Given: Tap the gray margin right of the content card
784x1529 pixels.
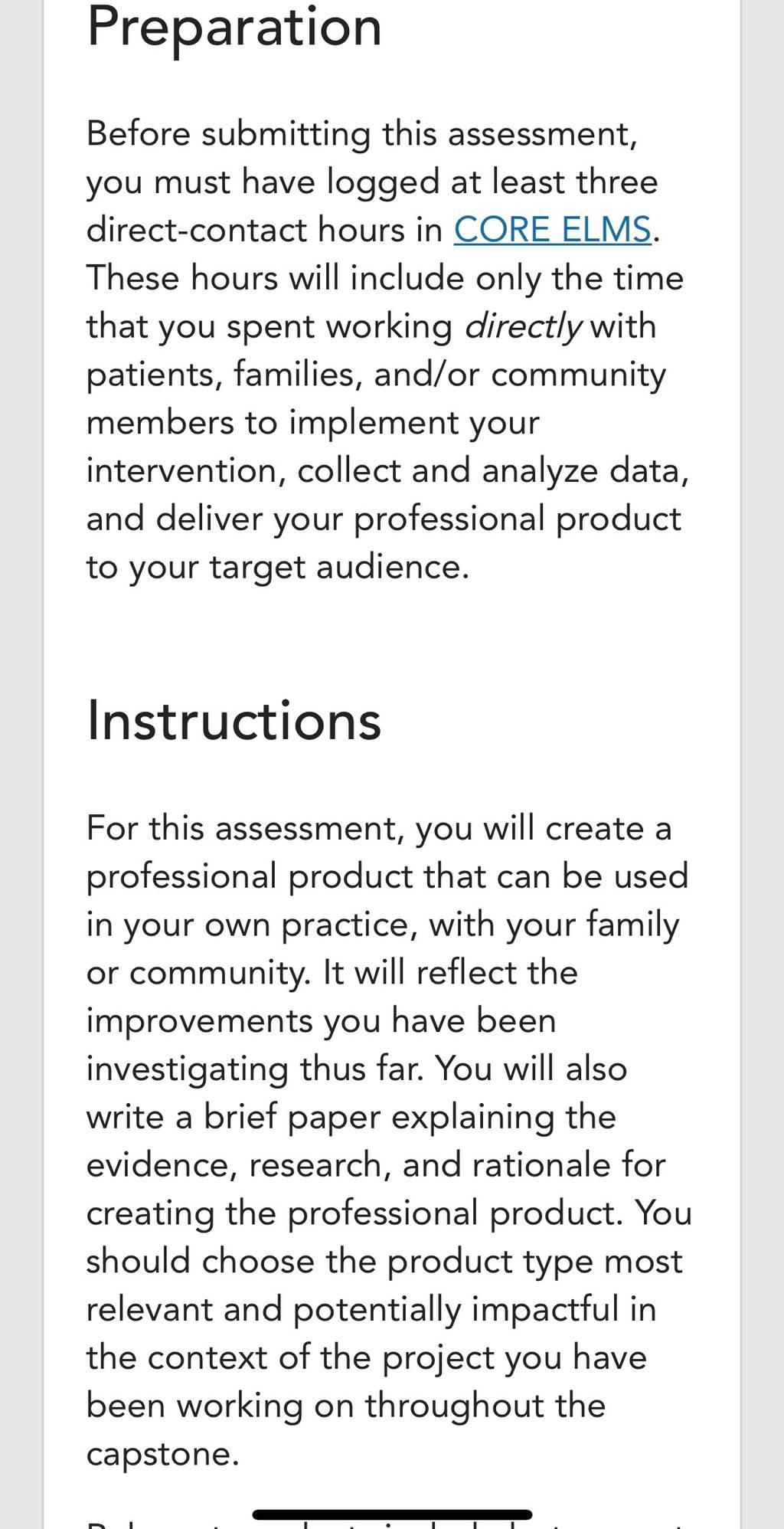Looking at the screenshot, I should pos(763,764).
